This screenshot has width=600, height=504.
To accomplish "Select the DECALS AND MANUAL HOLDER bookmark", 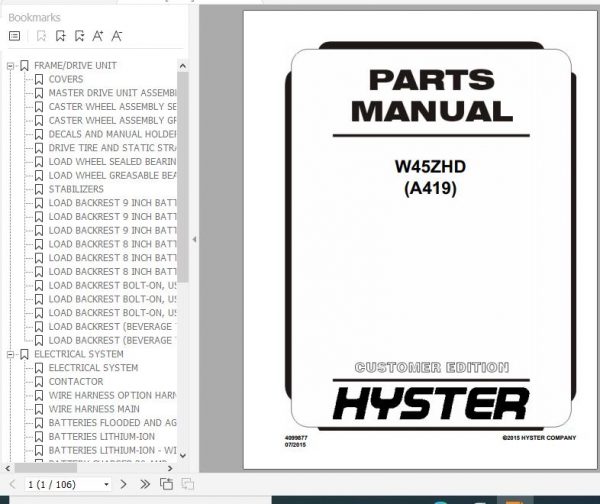I will (x=112, y=134).
